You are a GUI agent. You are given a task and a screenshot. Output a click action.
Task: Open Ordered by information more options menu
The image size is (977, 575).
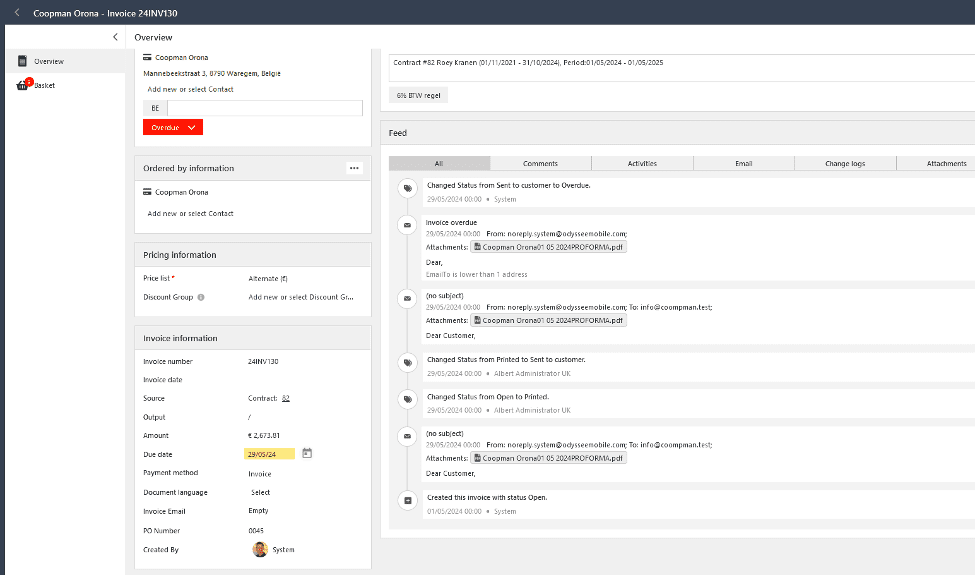354,168
